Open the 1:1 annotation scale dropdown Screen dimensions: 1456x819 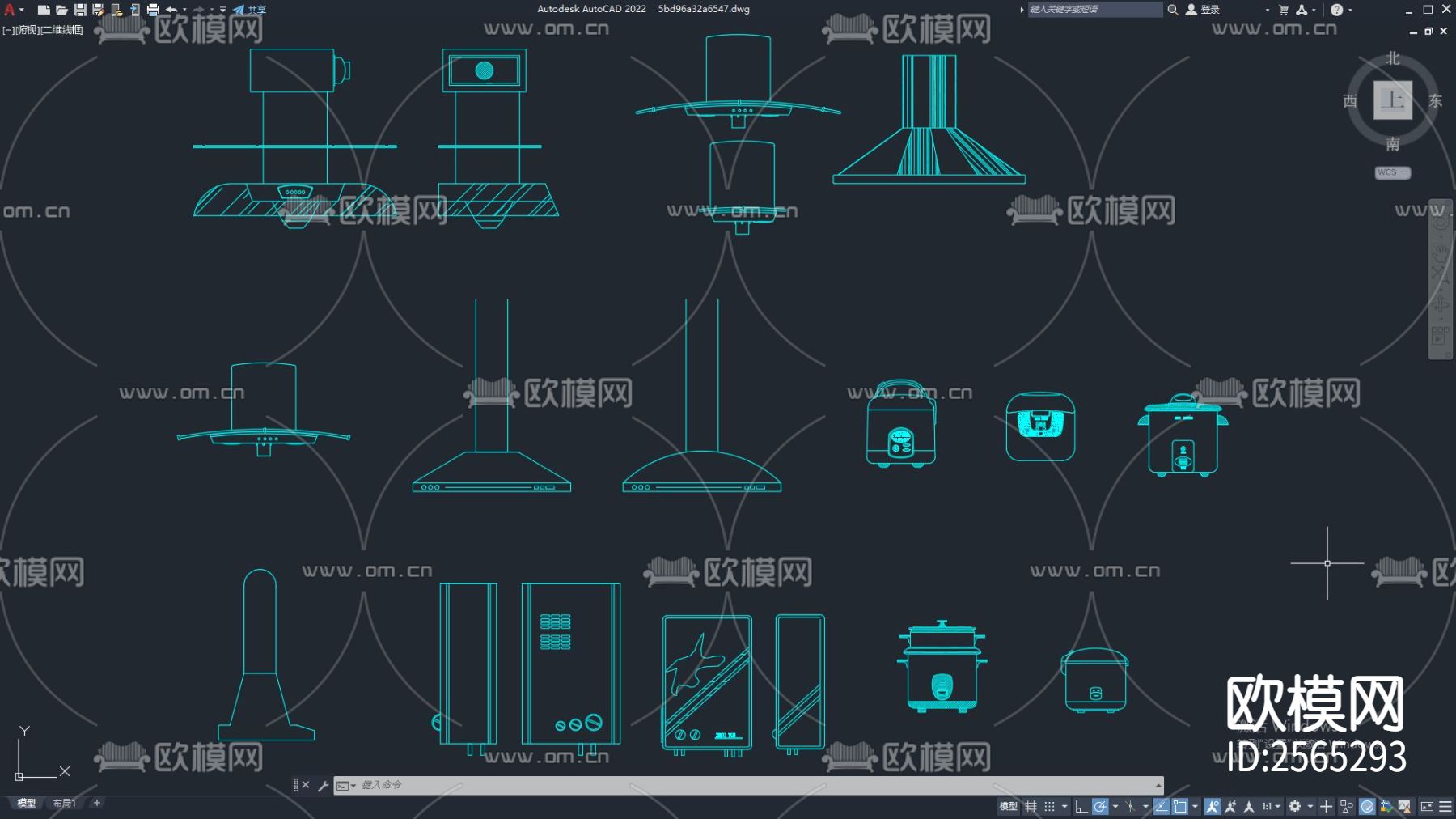(1271, 806)
